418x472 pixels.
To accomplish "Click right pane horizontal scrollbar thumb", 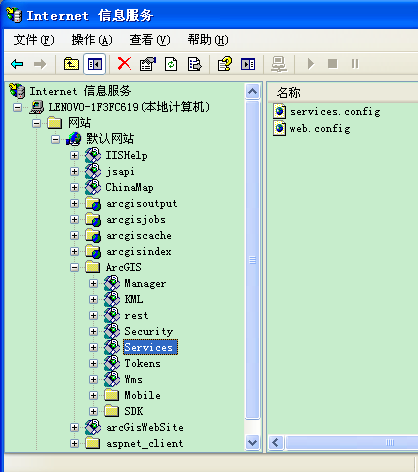I will pyautogui.click(x=352, y=443).
